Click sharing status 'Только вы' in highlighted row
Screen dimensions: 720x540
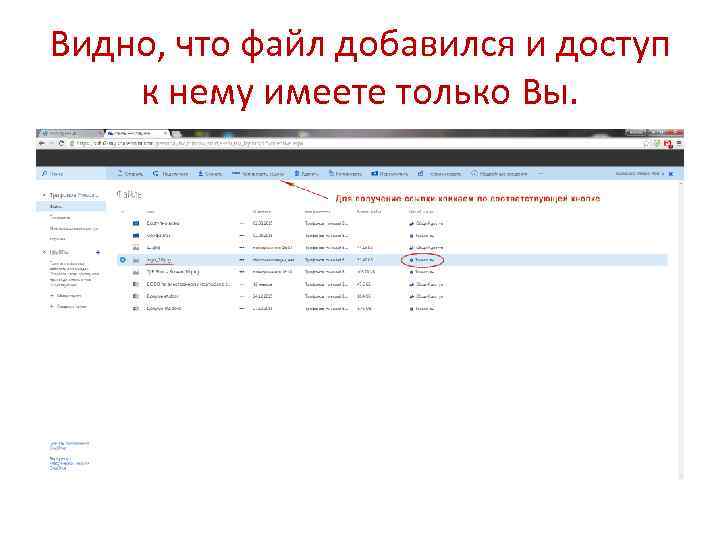pos(422,260)
